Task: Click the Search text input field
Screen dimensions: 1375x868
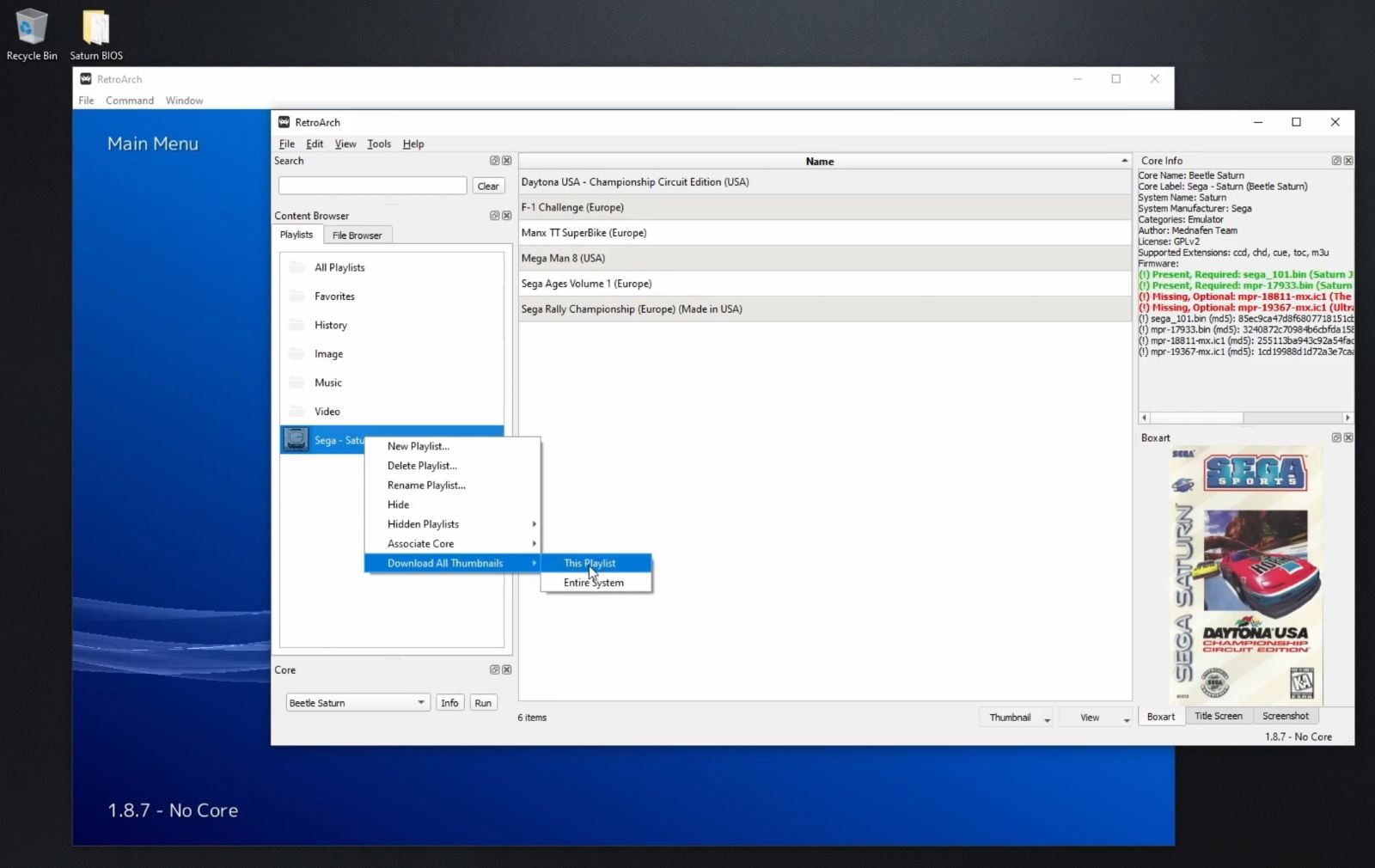Action: pos(373,186)
